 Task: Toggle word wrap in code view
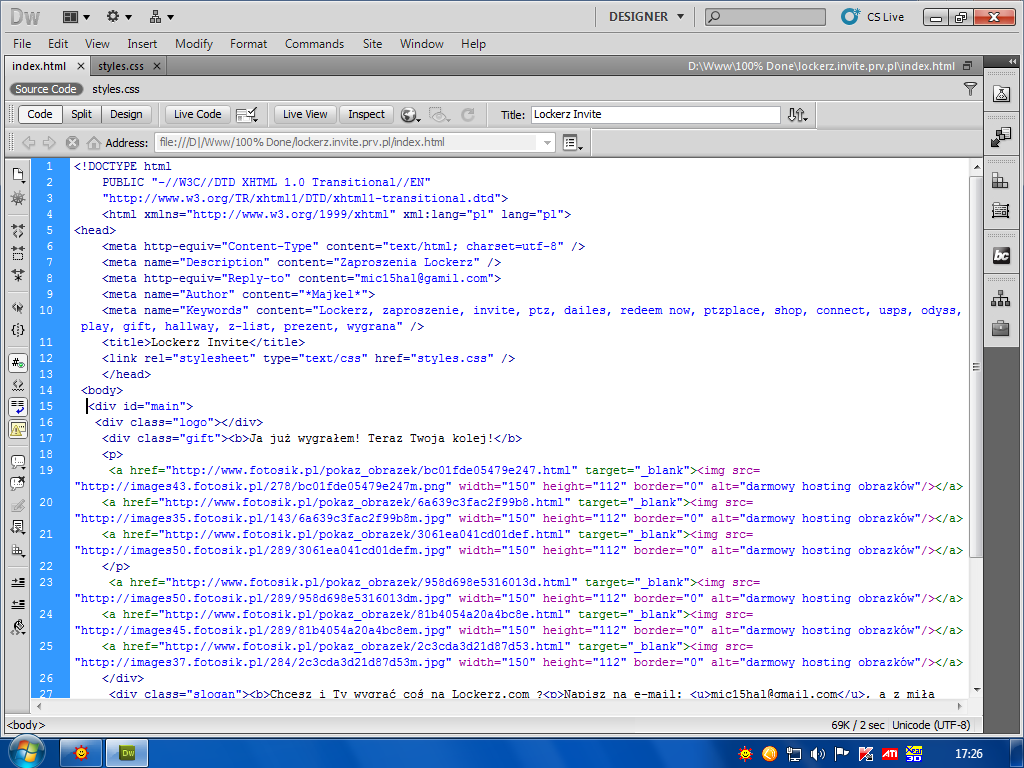coord(18,407)
